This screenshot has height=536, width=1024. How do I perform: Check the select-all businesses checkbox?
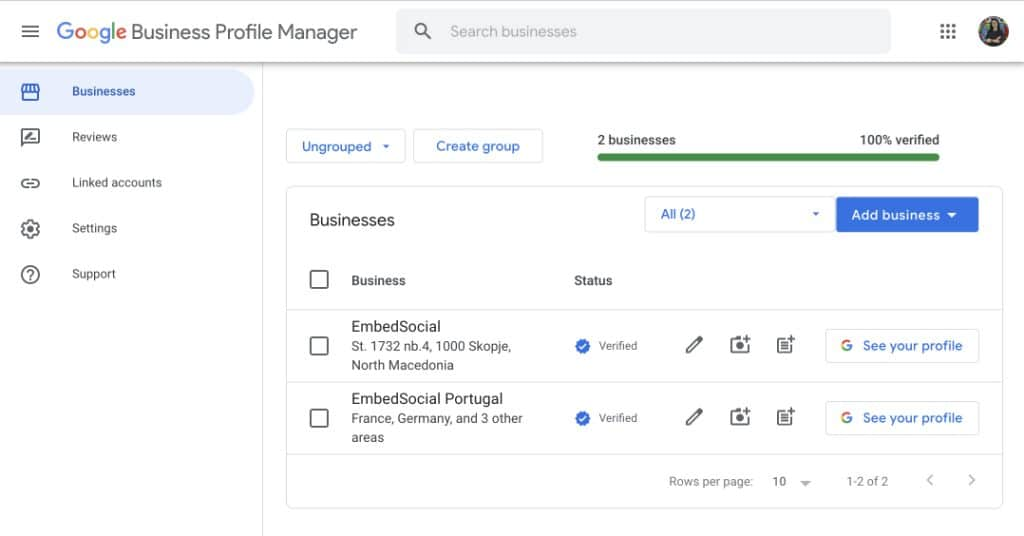(319, 280)
